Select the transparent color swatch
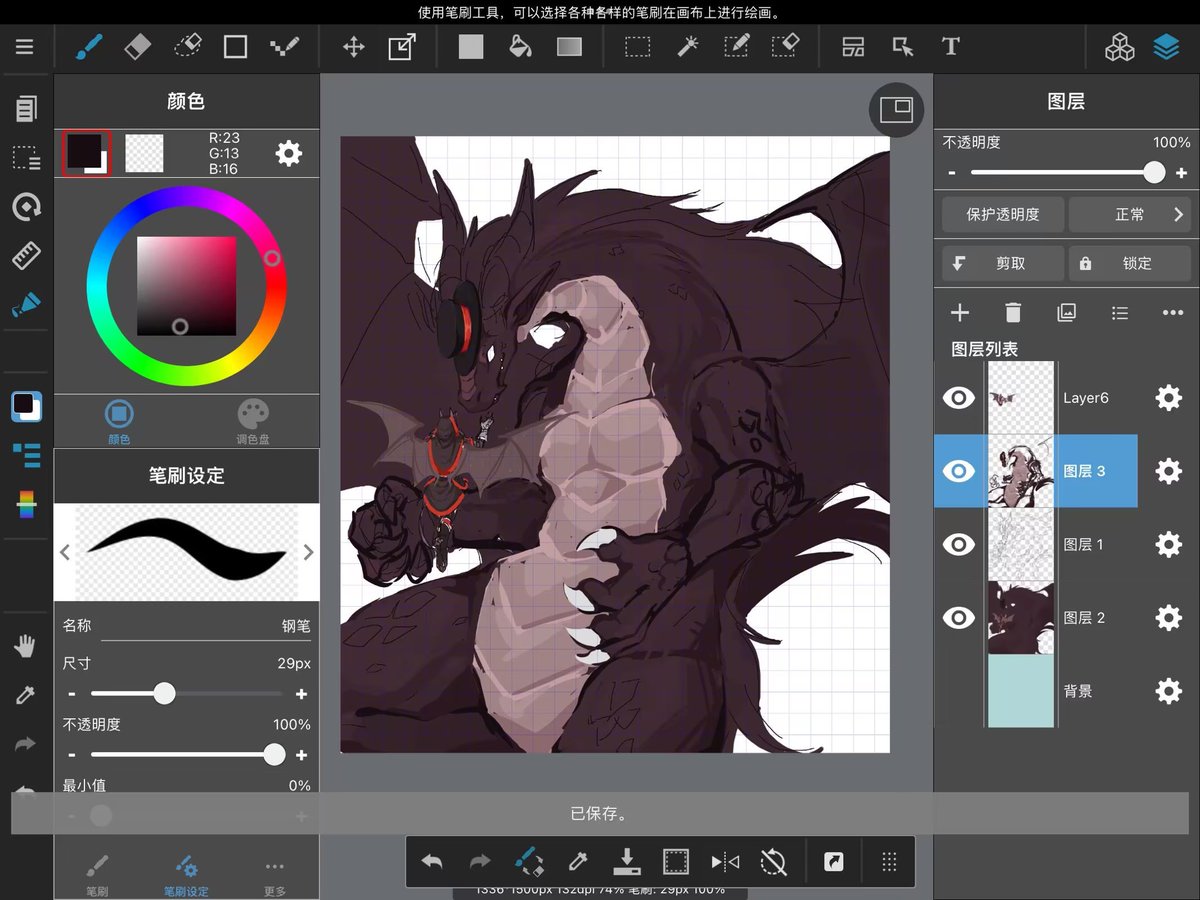Viewport: 1200px width, 900px height. pyautogui.click(x=144, y=153)
